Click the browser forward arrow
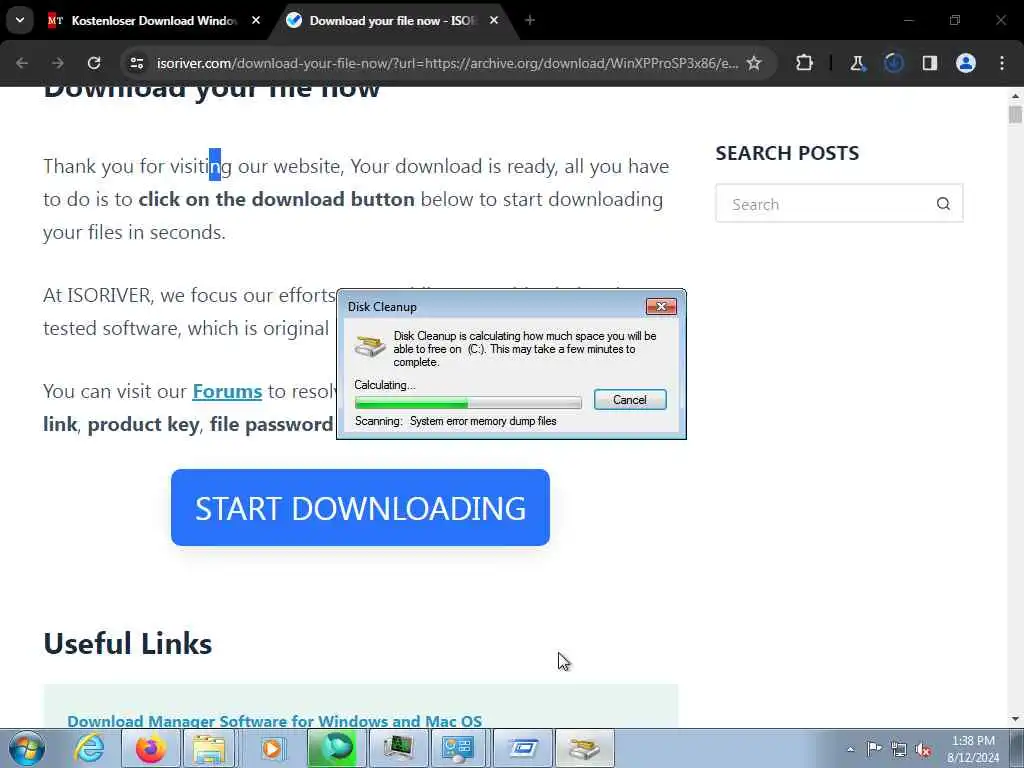 pos(57,63)
